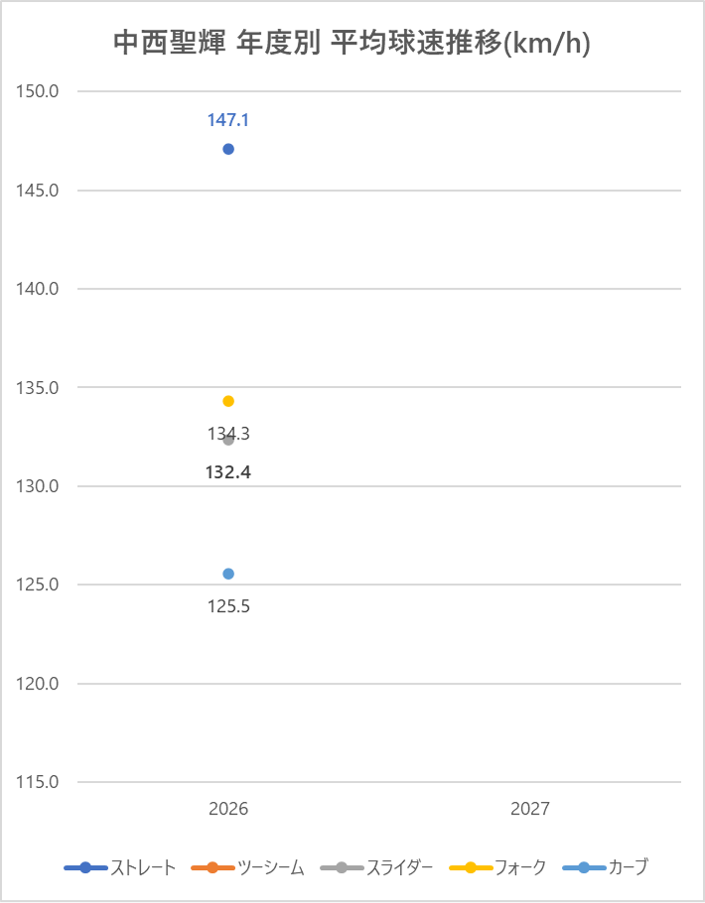This screenshot has height=903, width=705.
Task: Select the light blue カーブ data point
Action: point(228,574)
